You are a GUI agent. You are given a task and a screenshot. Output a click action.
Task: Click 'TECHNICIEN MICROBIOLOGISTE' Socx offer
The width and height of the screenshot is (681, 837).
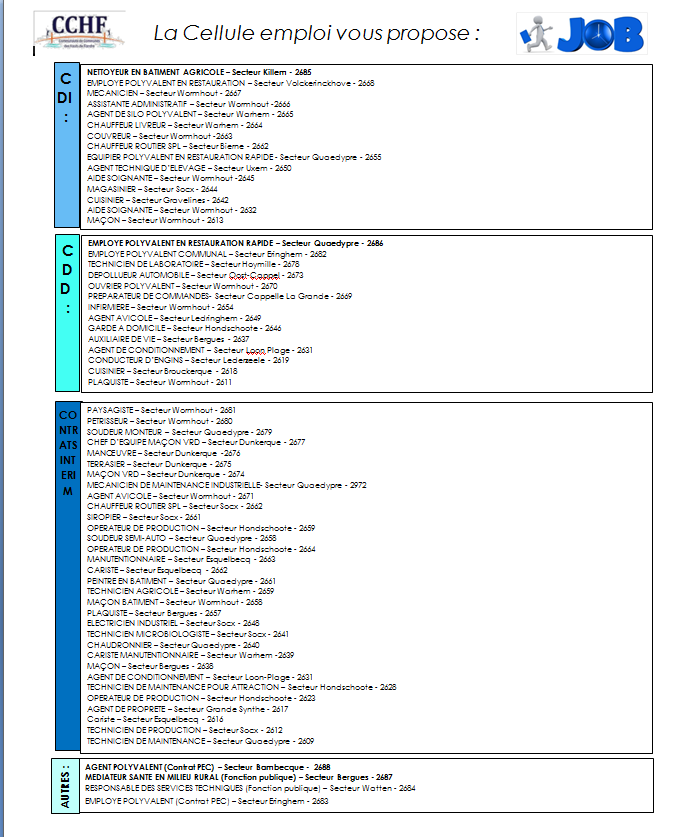coord(188,635)
